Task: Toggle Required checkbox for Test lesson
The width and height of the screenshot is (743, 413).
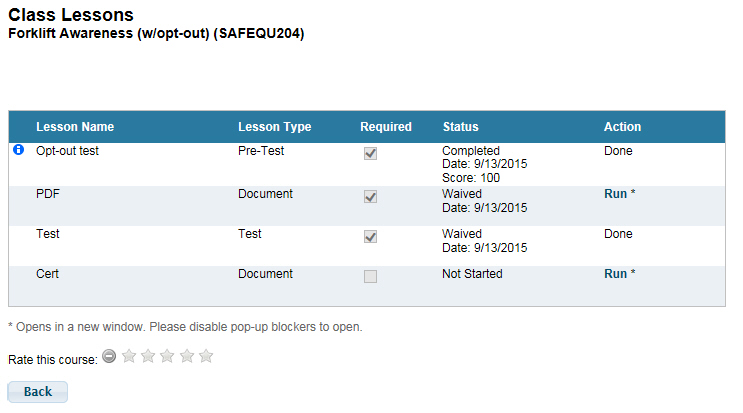Action: pos(370,237)
